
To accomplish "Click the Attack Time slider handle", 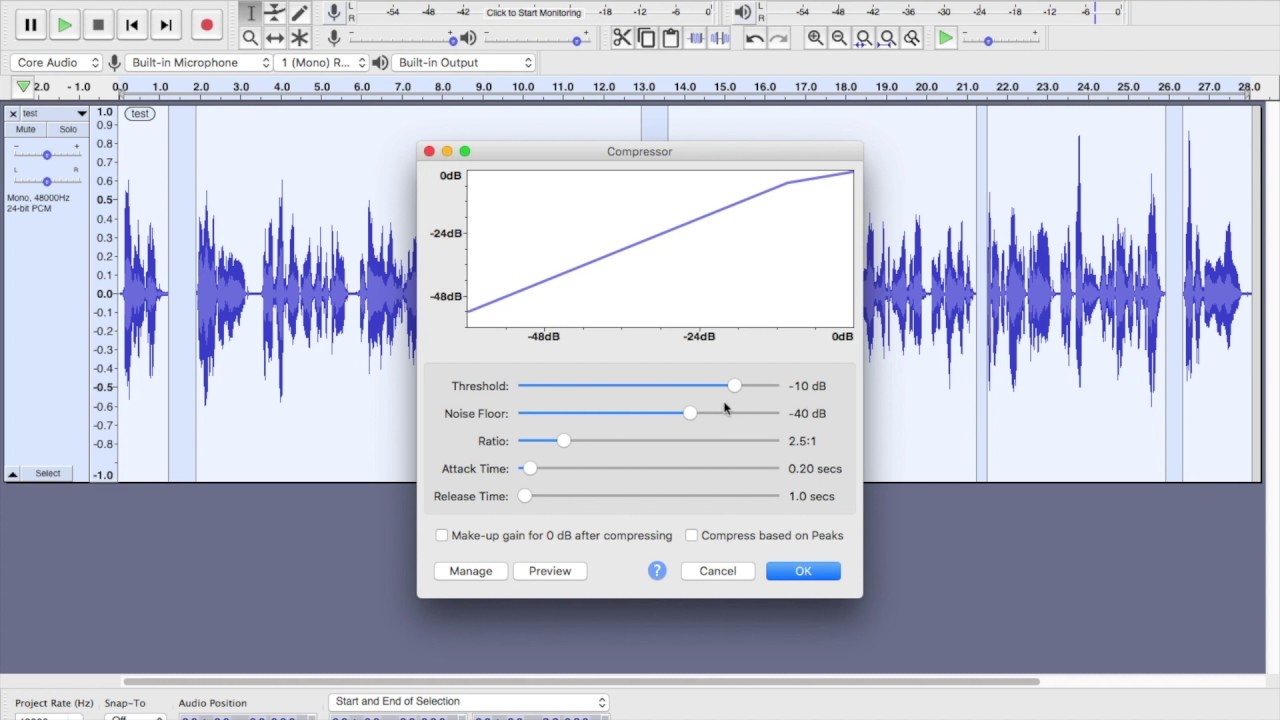I will pos(530,468).
